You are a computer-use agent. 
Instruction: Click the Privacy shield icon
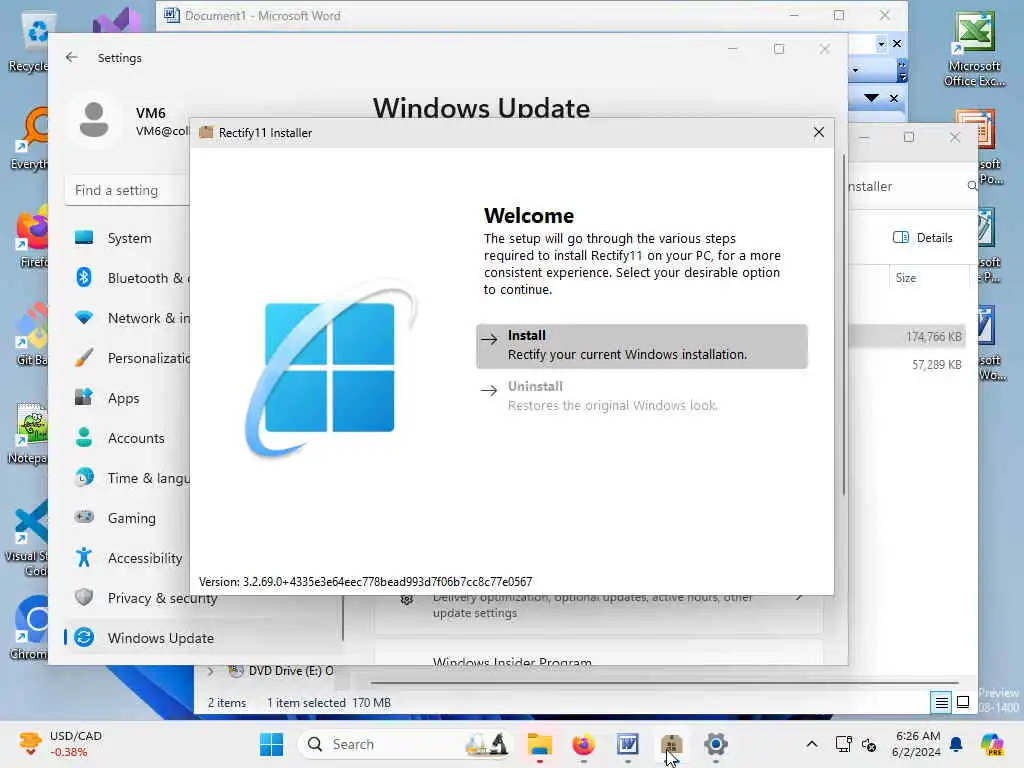point(84,597)
